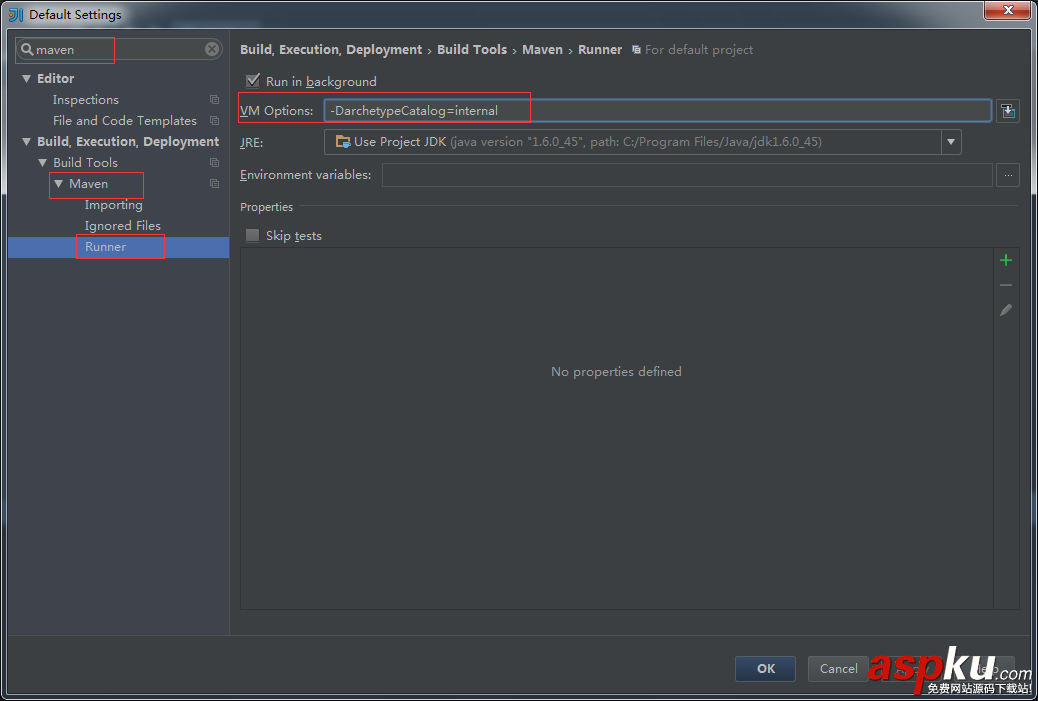The image size is (1038, 701).
Task: Open the JRE dropdown list
Action: pos(950,142)
